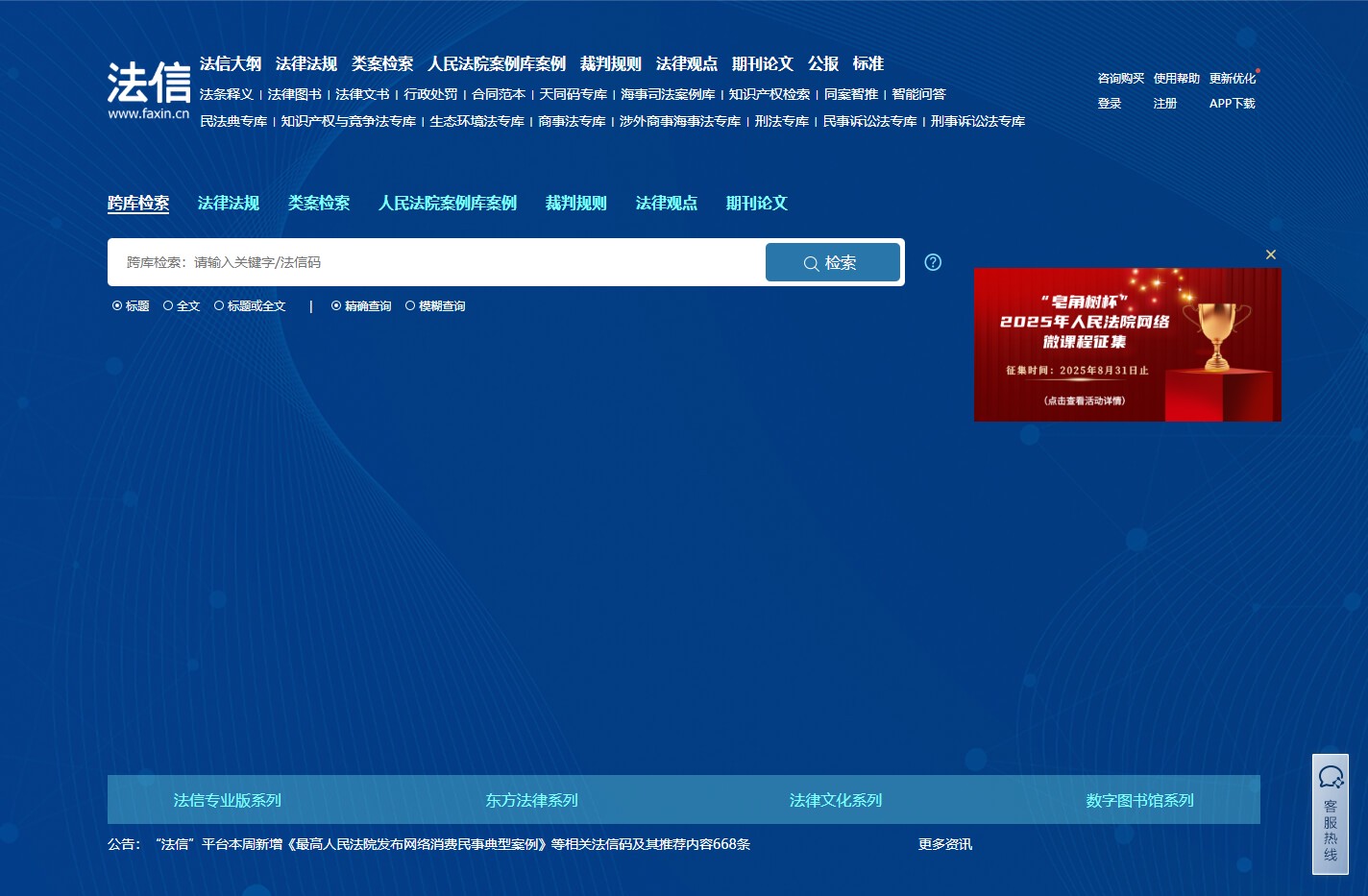Open the 刑事诉讼法专库 link

coord(978,121)
